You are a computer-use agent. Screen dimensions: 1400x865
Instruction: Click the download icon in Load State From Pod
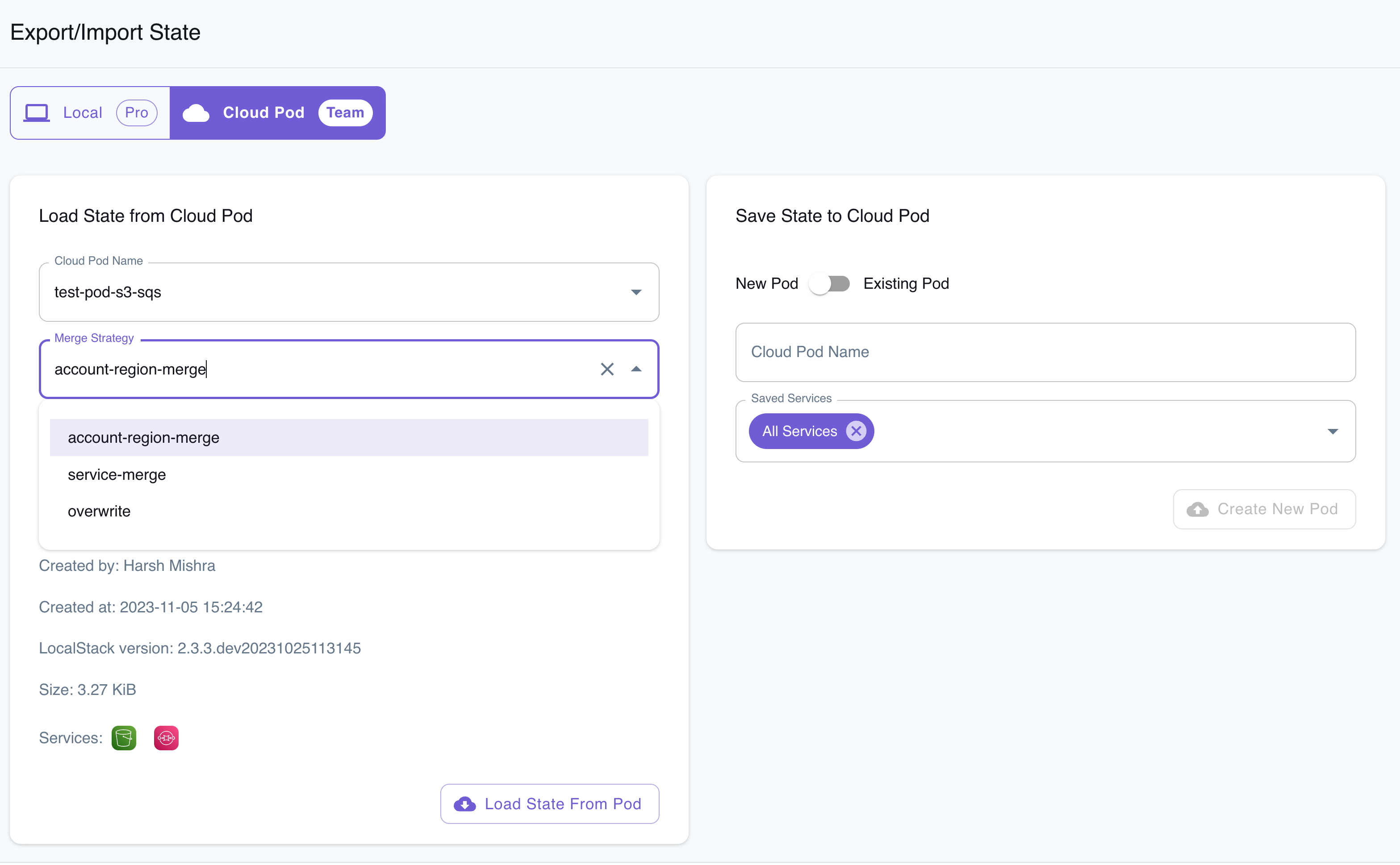[x=465, y=804]
